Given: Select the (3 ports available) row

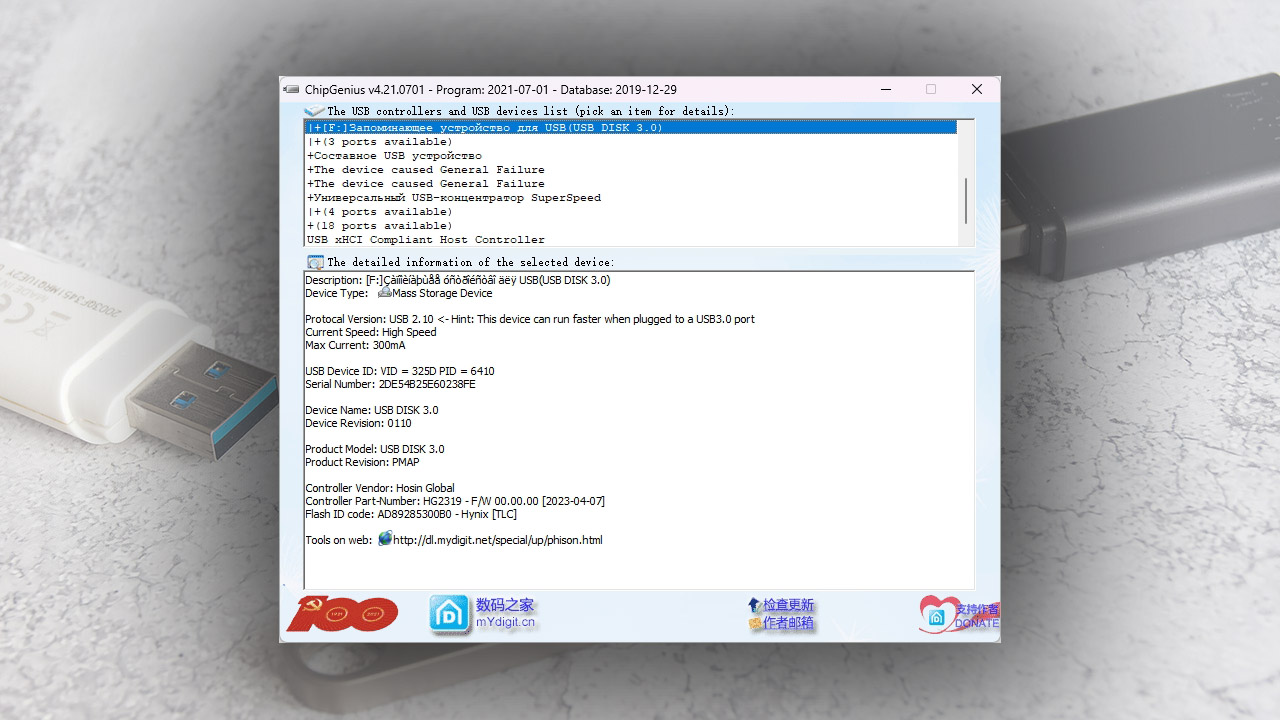Looking at the screenshot, I should [x=631, y=141].
